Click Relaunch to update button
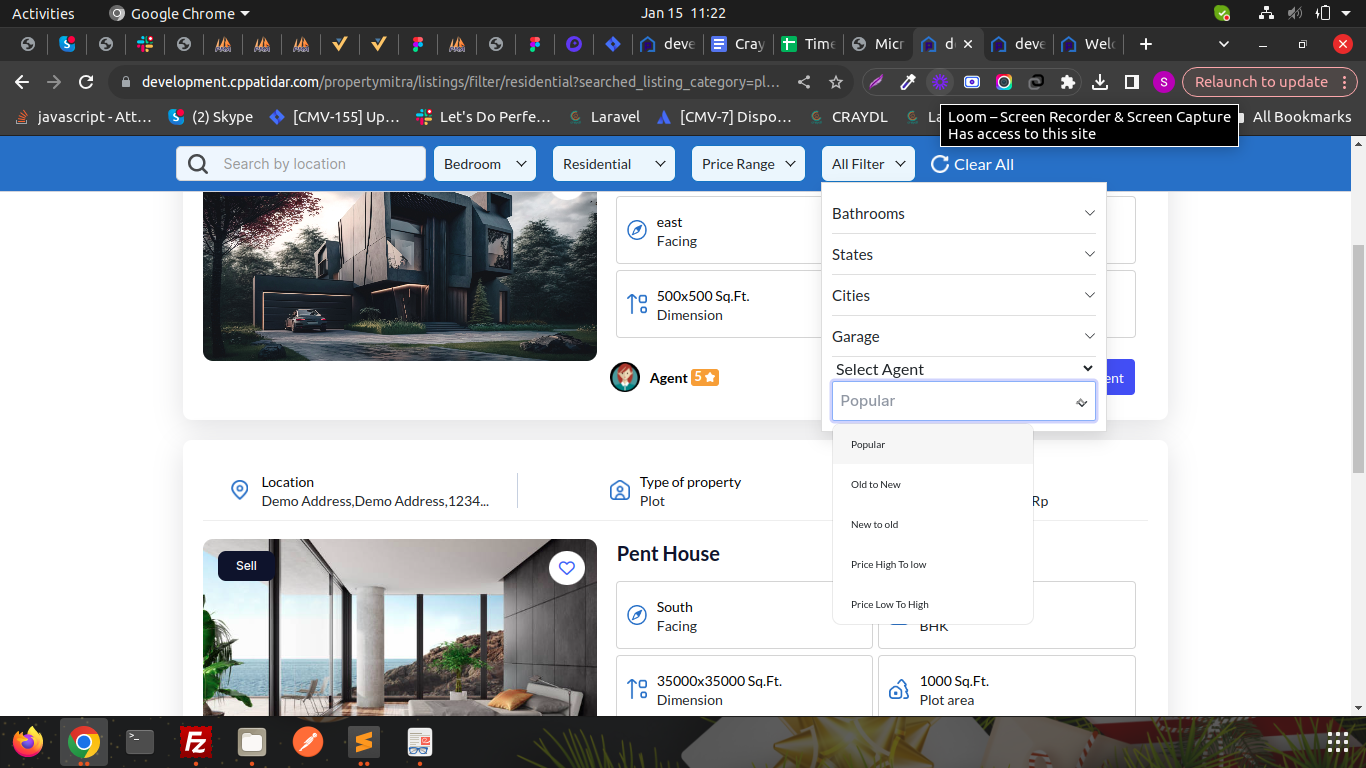1366x768 pixels. (1261, 82)
